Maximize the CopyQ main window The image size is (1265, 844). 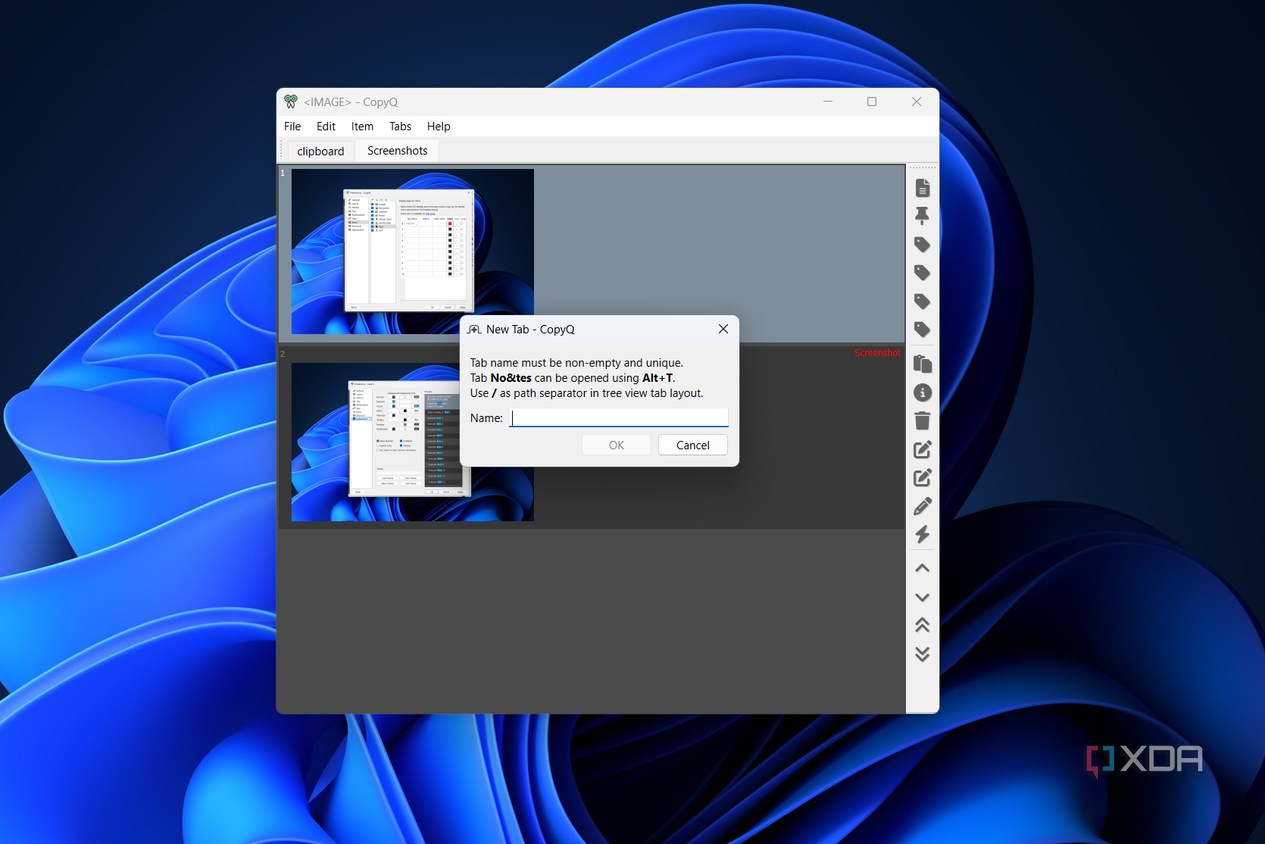click(x=871, y=102)
